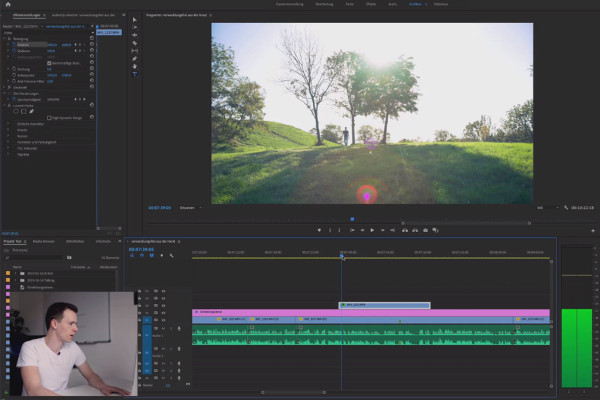600x400 pixels.
Task: Toggle Linked Selection in timeline
Action: [152, 255]
